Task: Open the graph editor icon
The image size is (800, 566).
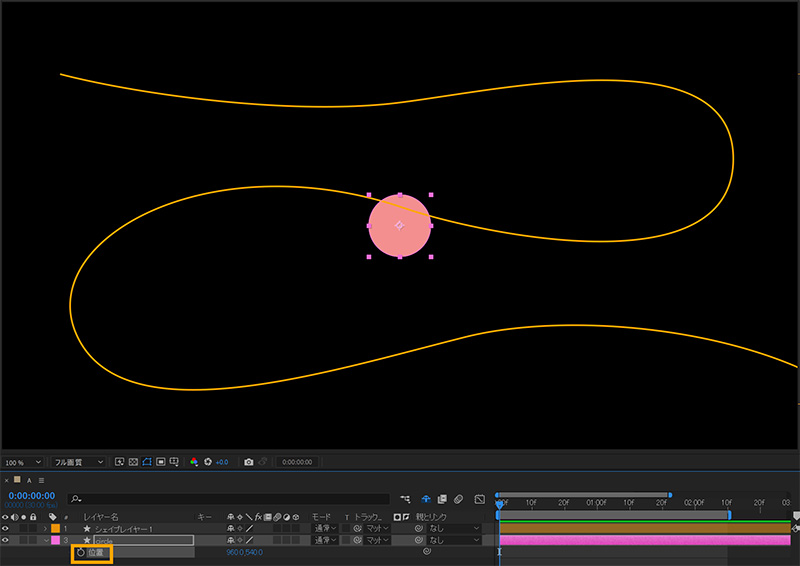Action: click(x=480, y=498)
